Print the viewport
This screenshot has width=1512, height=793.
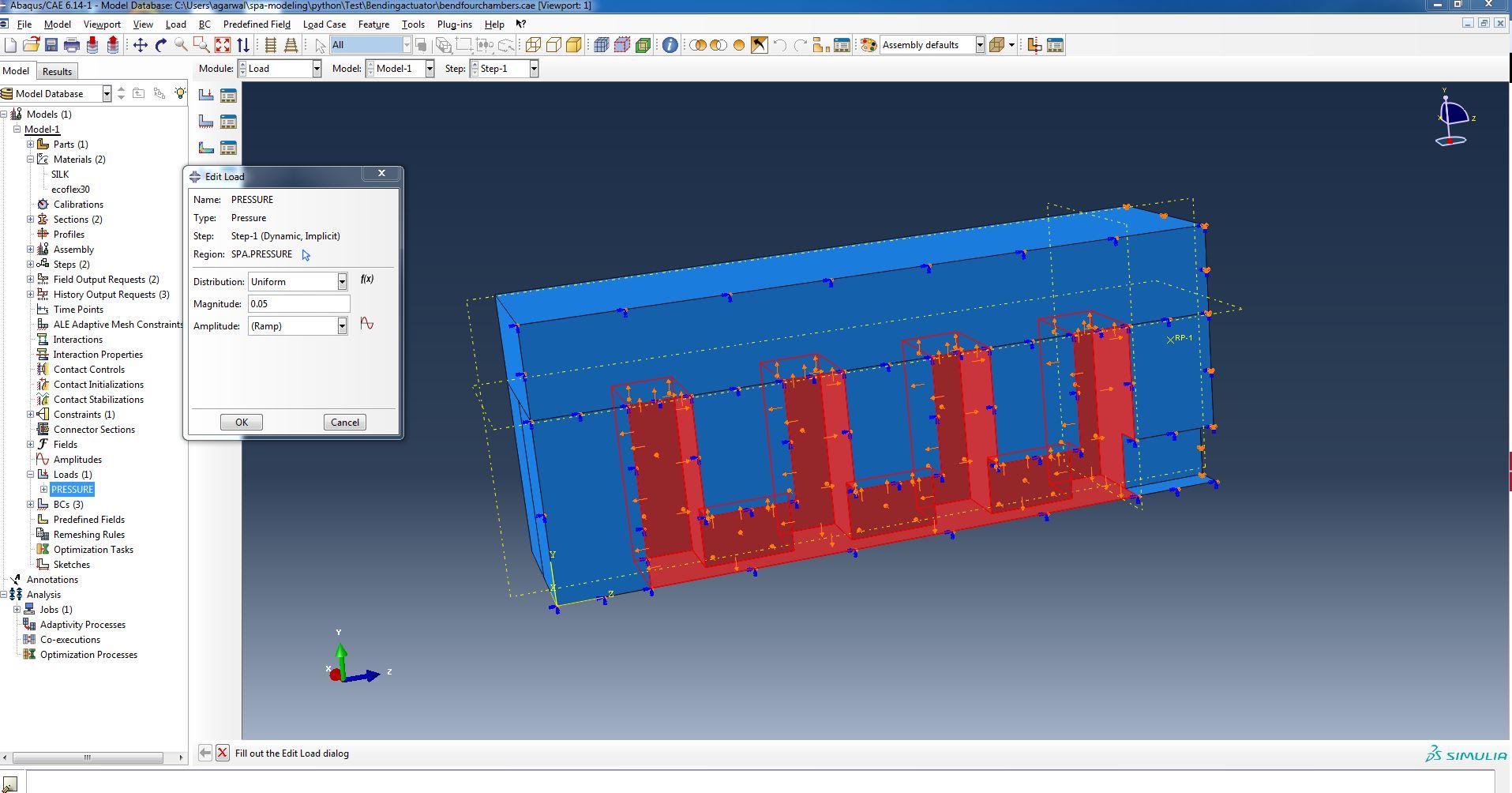click(x=72, y=45)
